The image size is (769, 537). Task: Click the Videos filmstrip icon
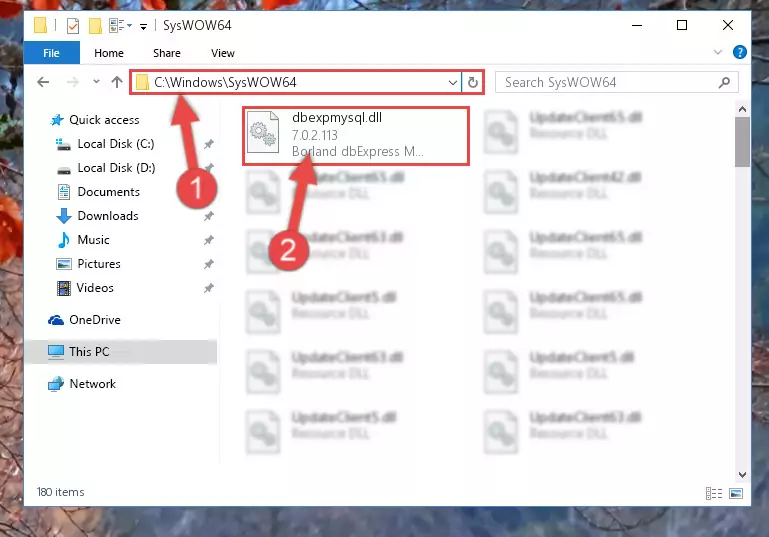(x=64, y=288)
